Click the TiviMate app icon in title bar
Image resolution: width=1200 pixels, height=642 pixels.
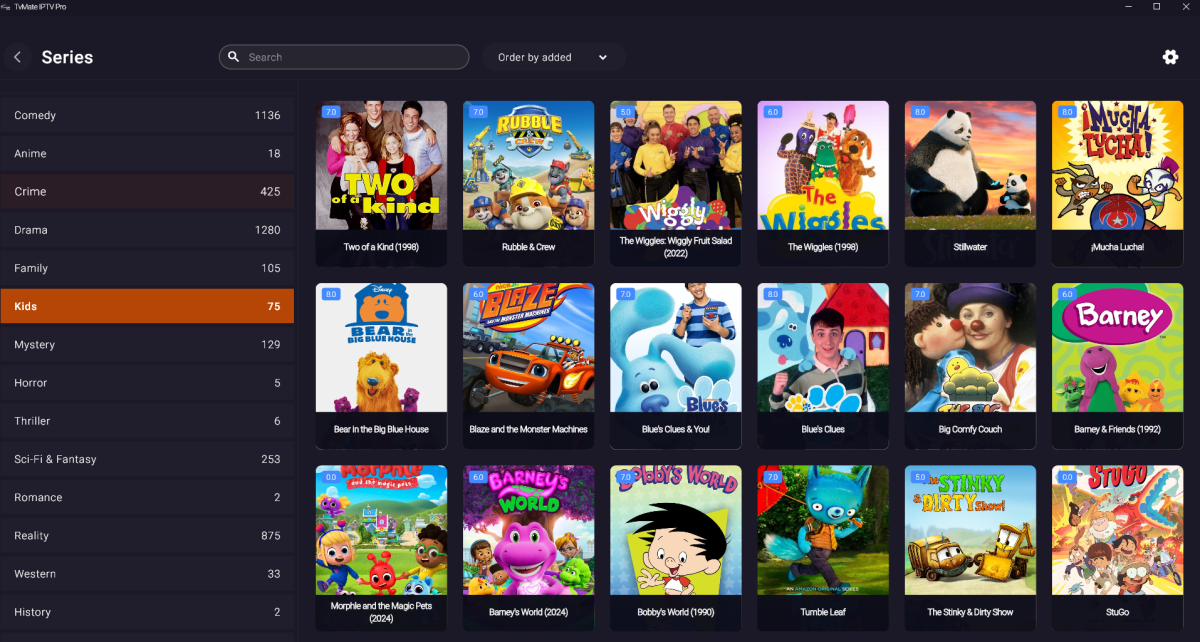pos(6,7)
